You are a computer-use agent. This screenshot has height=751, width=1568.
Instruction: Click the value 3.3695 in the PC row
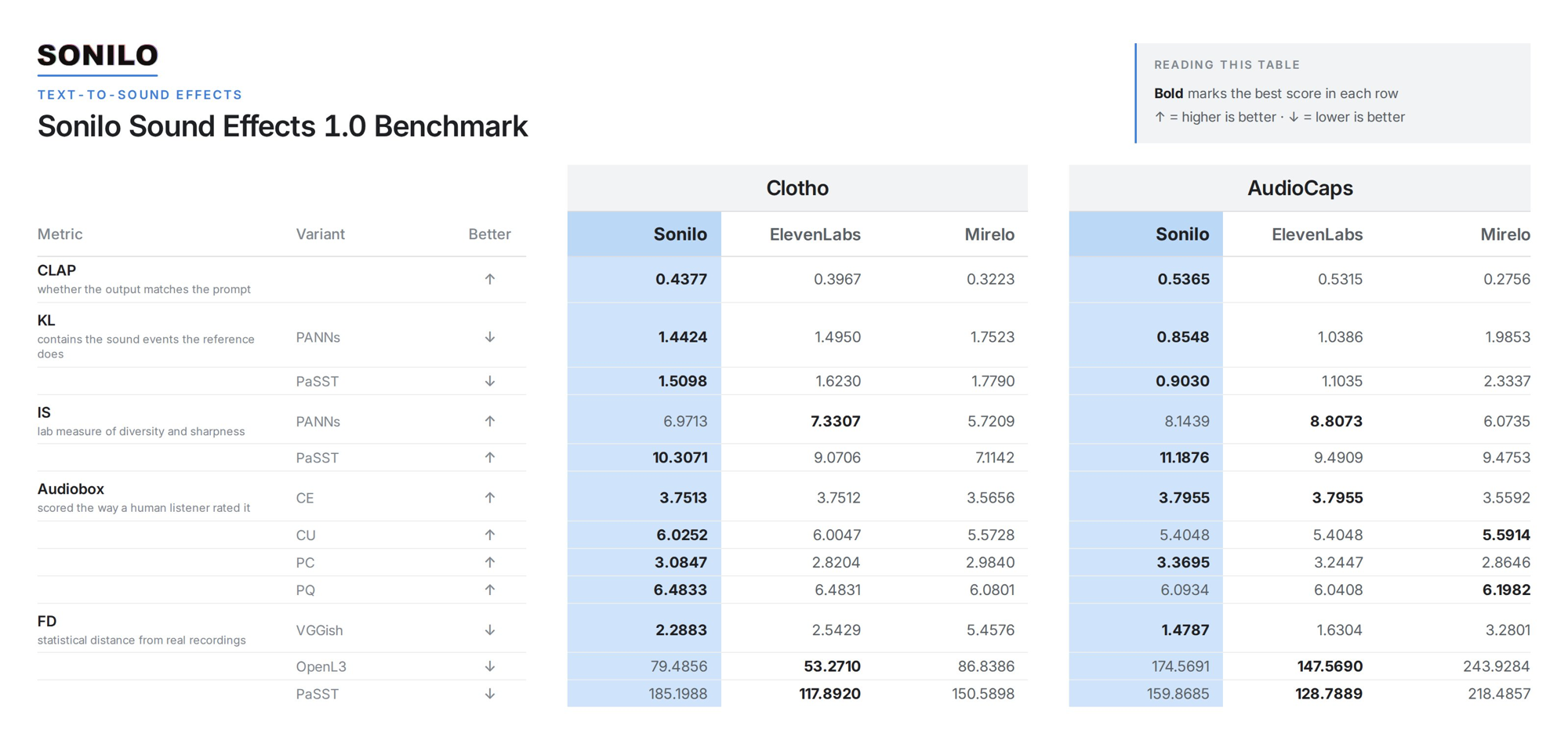coord(1183,562)
